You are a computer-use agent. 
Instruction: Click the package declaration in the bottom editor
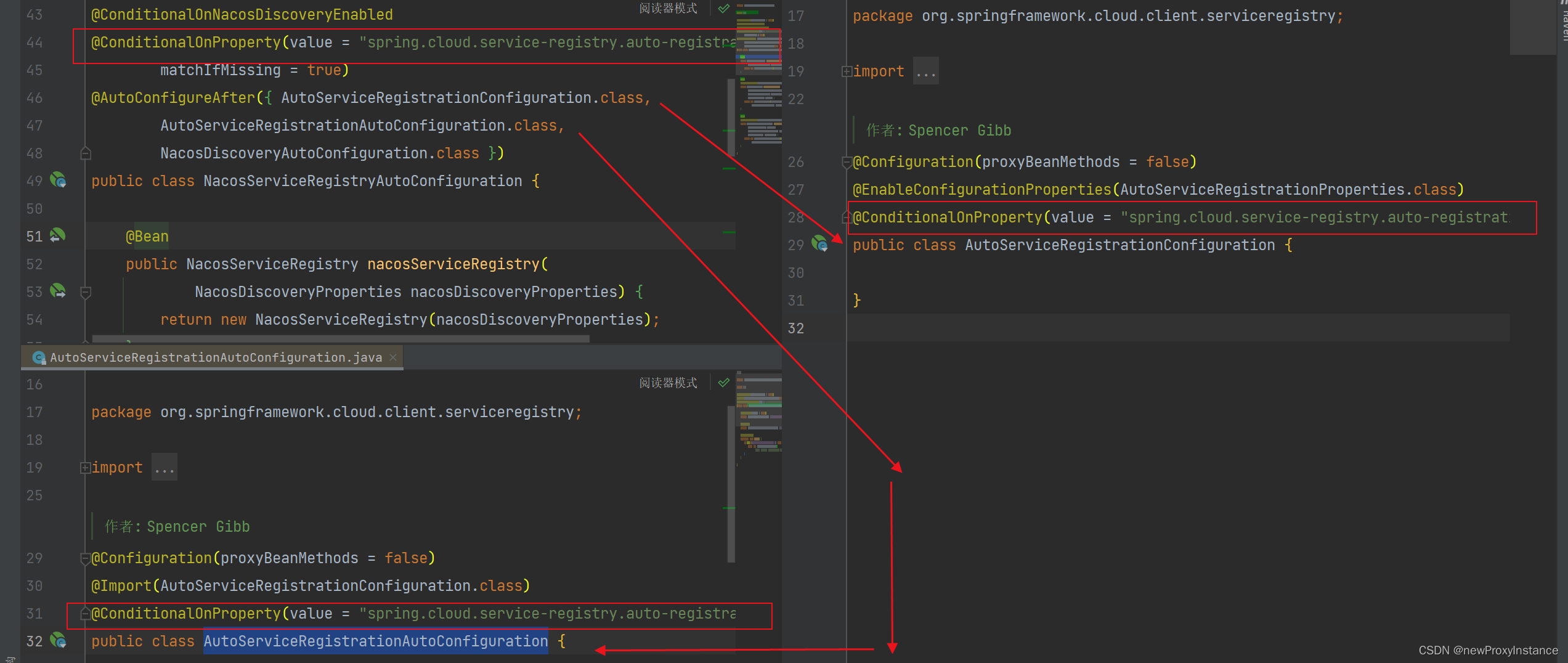tap(336, 412)
